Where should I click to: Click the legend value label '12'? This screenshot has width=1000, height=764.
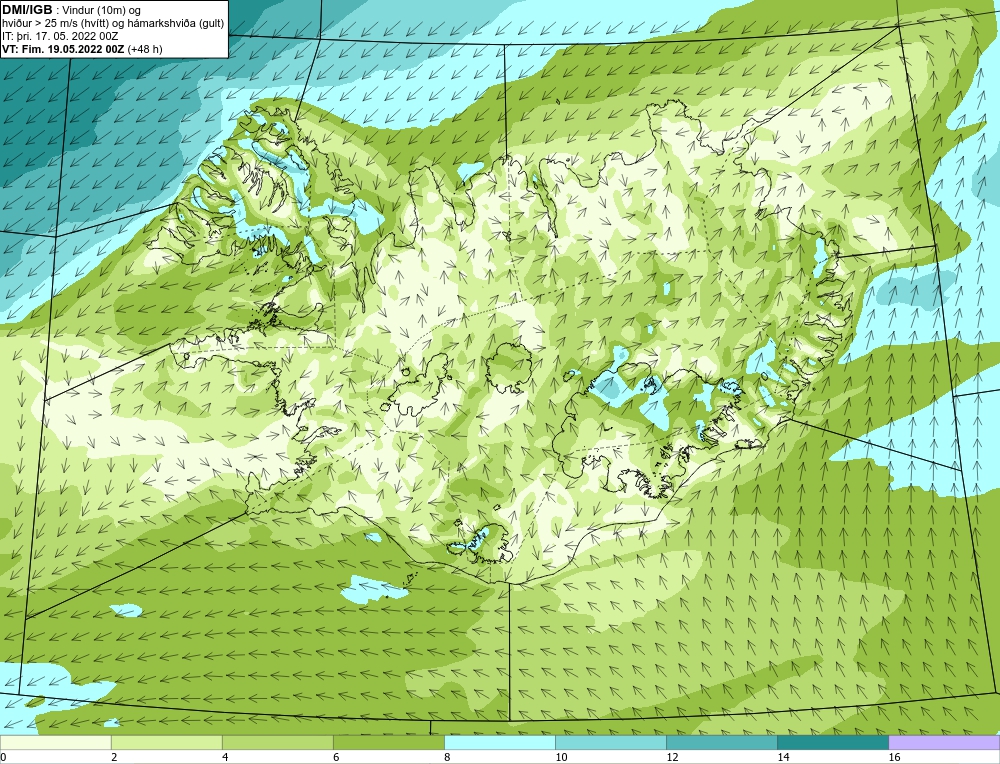coord(672,757)
